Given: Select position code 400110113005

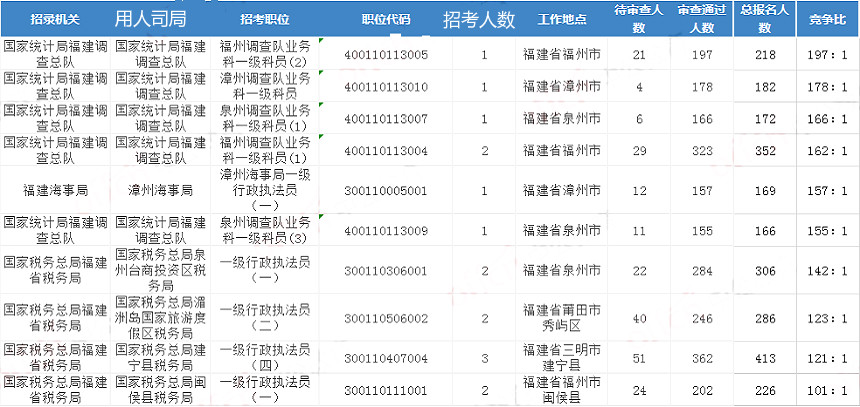Looking at the screenshot, I should (x=386, y=55).
